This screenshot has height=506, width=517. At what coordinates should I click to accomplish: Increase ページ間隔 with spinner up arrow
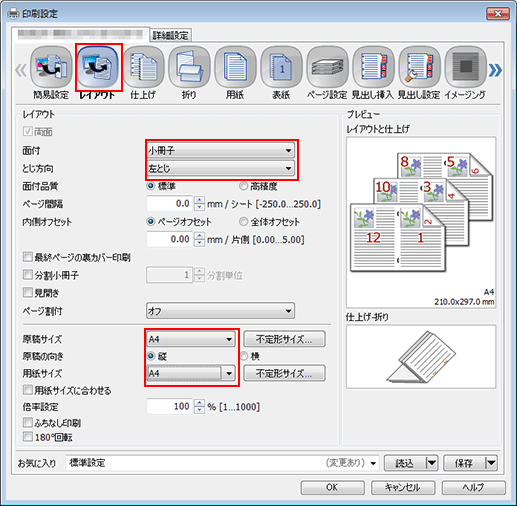coord(199,200)
